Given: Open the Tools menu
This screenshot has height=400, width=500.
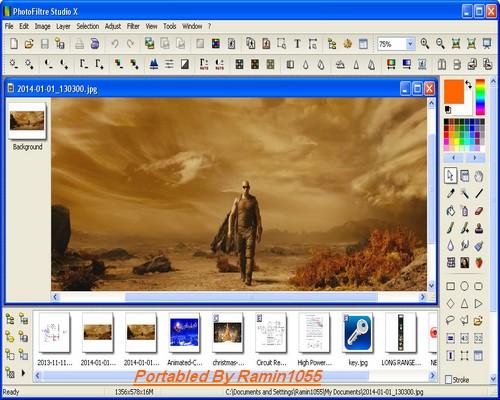Looking at the screenshot, I should [169, 26].
